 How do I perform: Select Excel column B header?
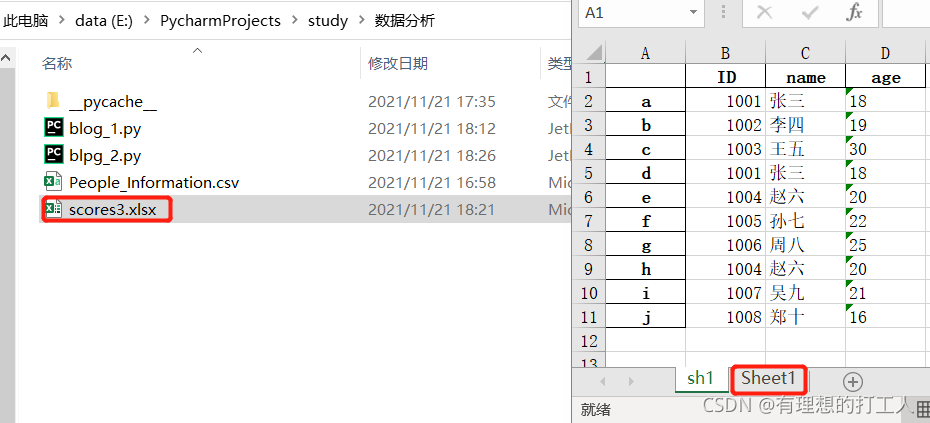(725, 53)
